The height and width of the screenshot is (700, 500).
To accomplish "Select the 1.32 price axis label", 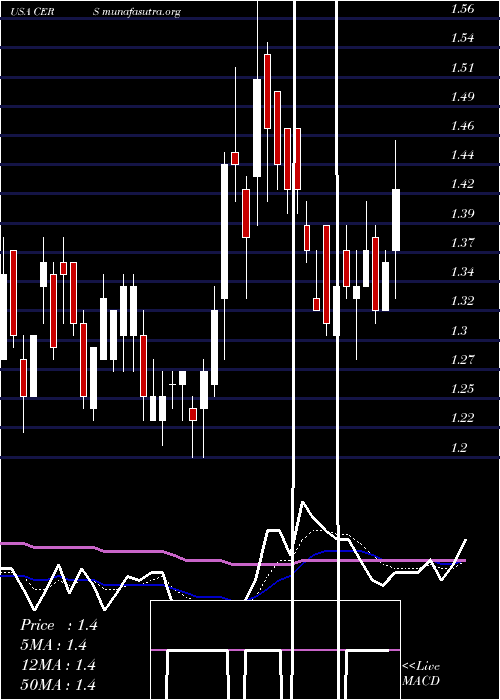I will tap(462, 300).
